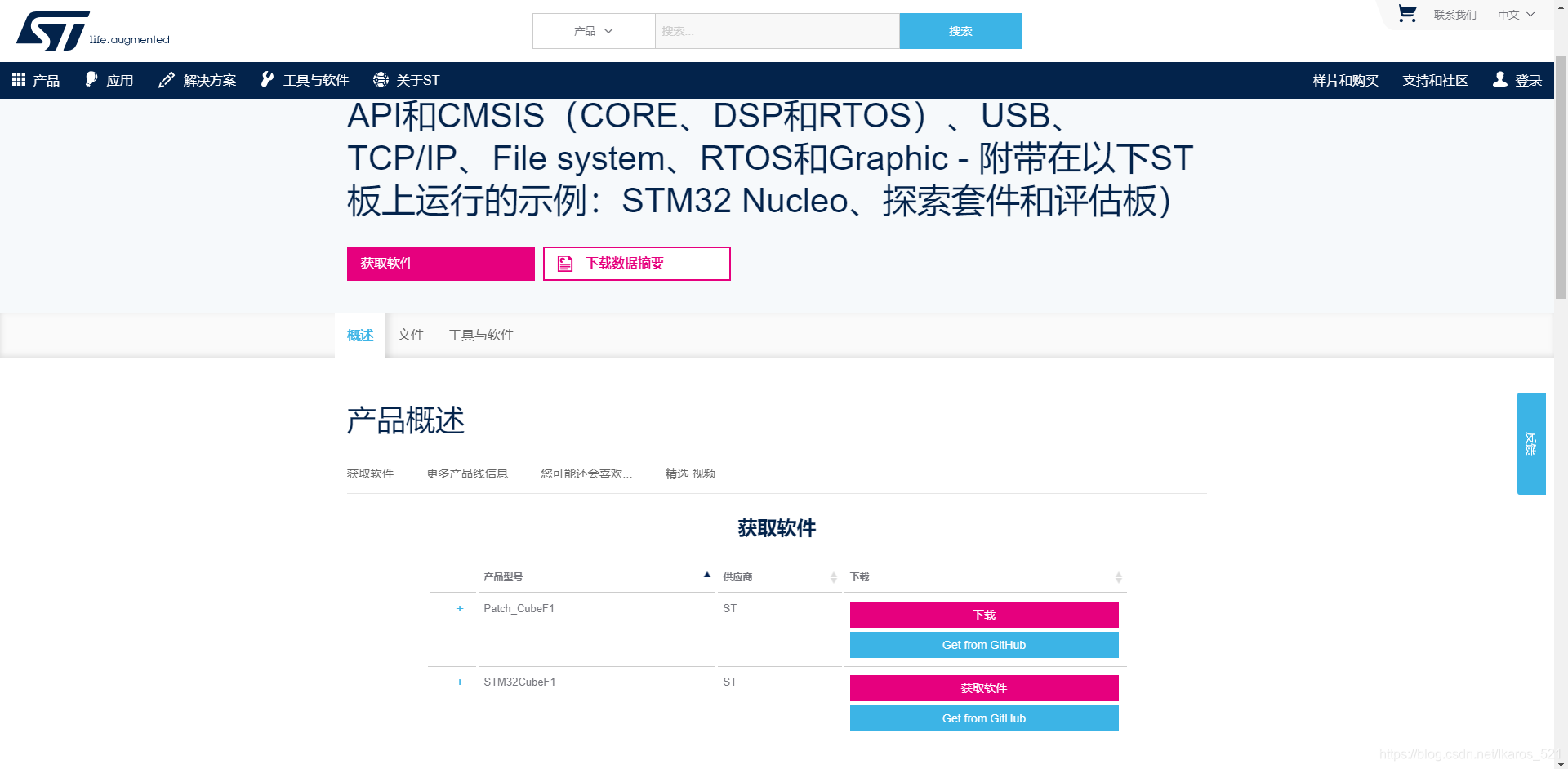Sort table by 产品型号 column

point(597,577)
